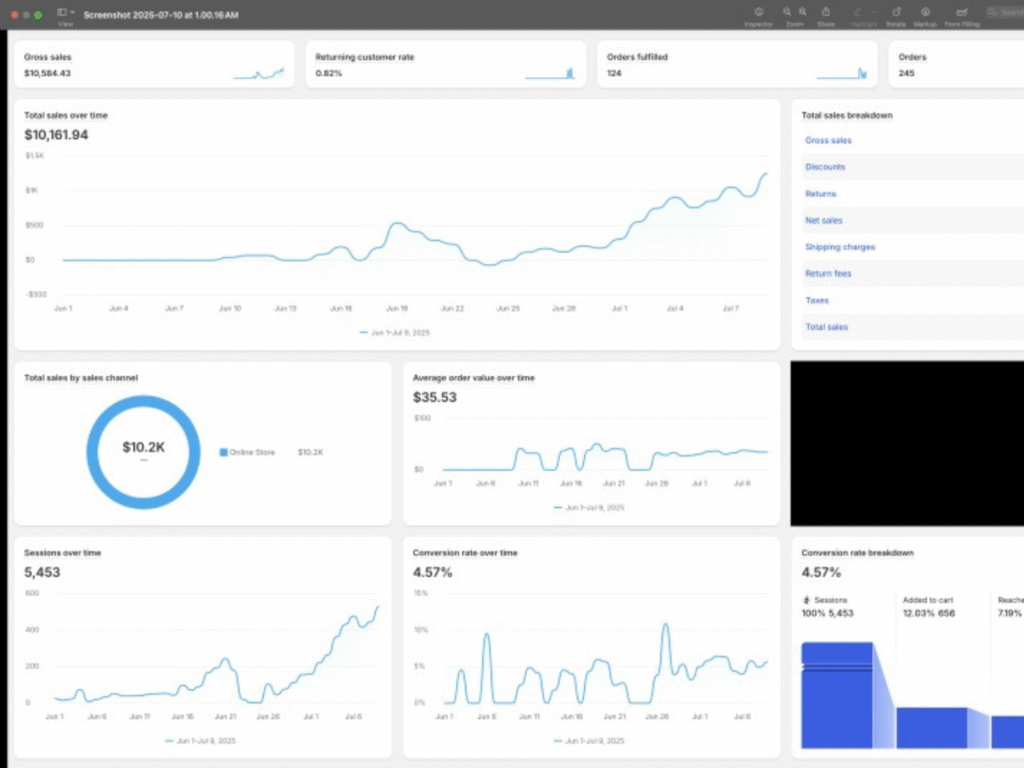Open the Inspector from the toolbar
The image size is (1024, 768).
point(758,12)
